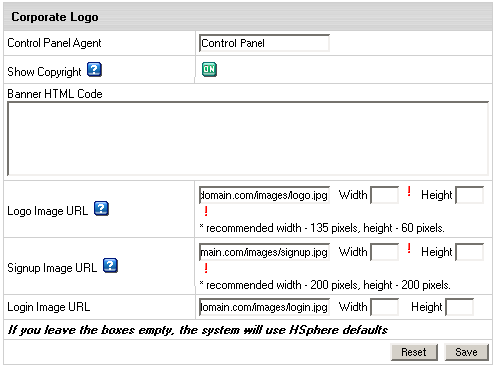
Task: Click the Logo image Width field
Action: [385, 195]
